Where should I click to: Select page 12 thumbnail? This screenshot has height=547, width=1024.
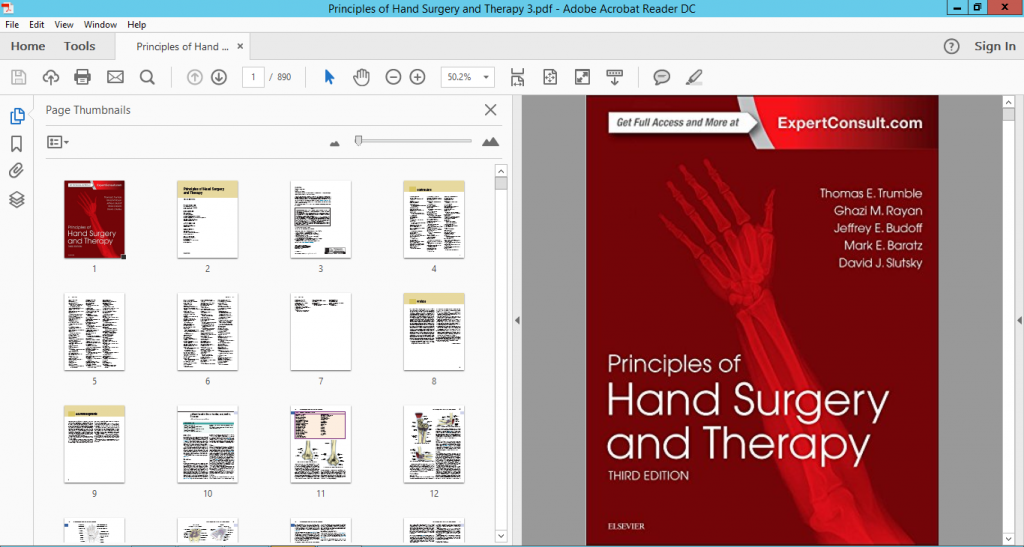click(x=434, y=445)
